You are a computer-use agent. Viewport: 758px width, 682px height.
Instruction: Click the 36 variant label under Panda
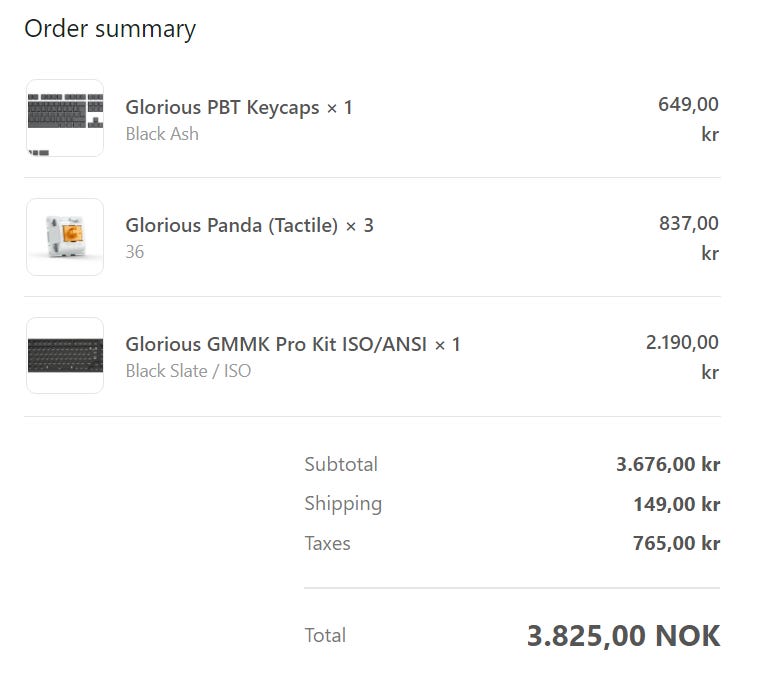tap(135, 252)
